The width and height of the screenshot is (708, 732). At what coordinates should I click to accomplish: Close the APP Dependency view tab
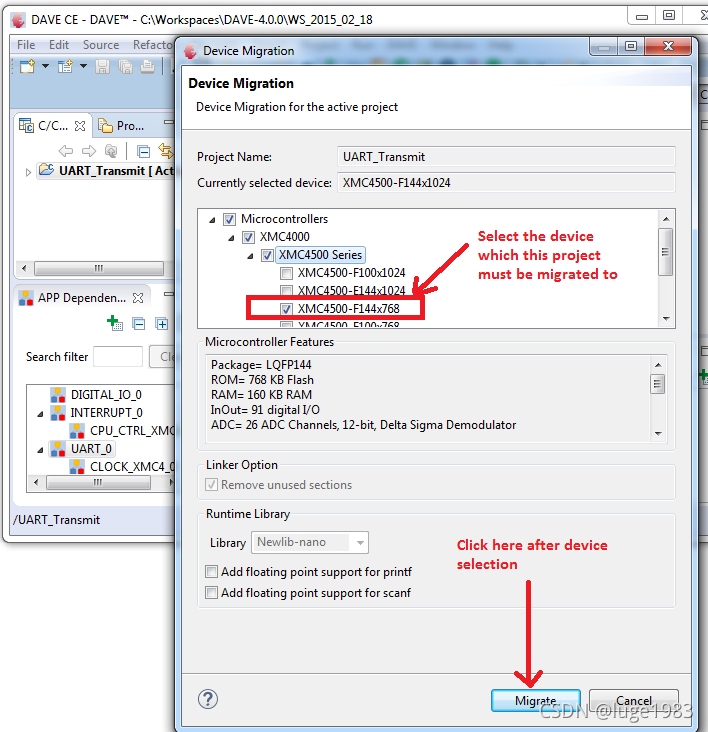138,298
